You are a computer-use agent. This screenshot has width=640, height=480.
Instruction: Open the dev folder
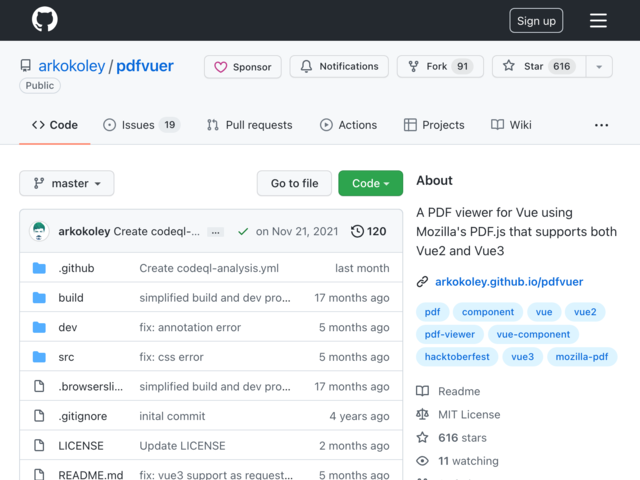(68, 327)
